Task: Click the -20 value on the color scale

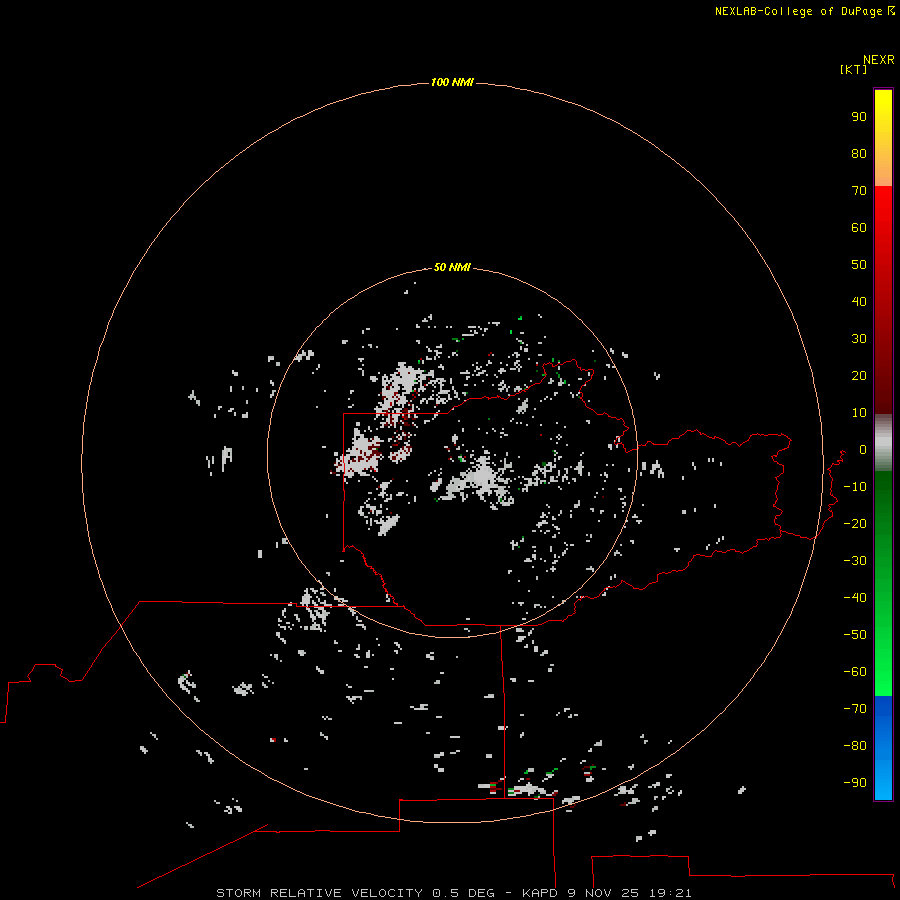Action: click(855, 523)
